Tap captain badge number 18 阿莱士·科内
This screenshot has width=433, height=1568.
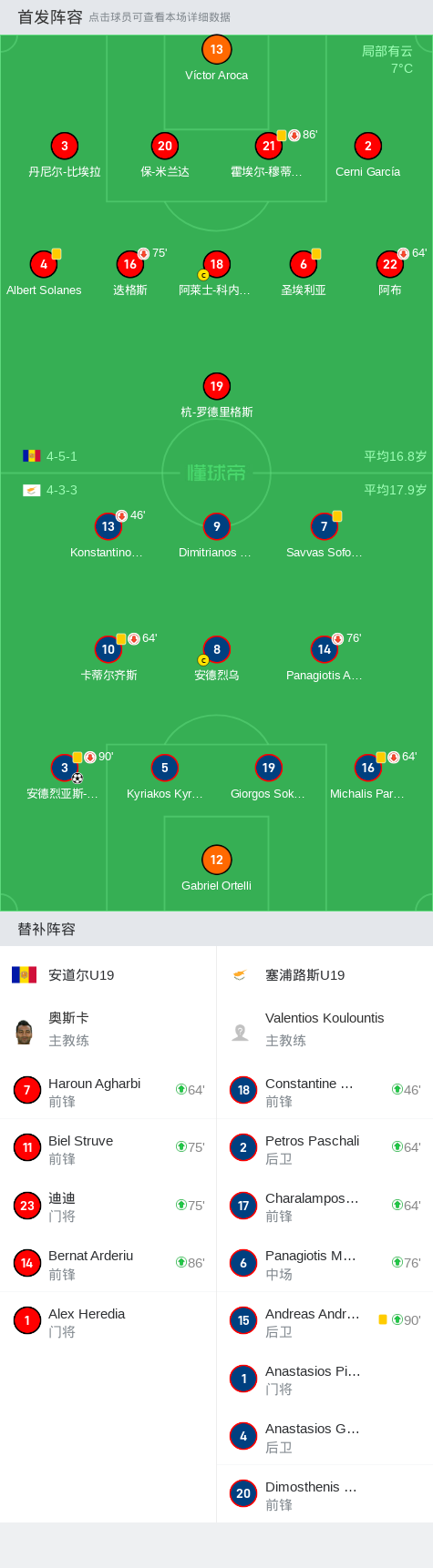(216, 264)
